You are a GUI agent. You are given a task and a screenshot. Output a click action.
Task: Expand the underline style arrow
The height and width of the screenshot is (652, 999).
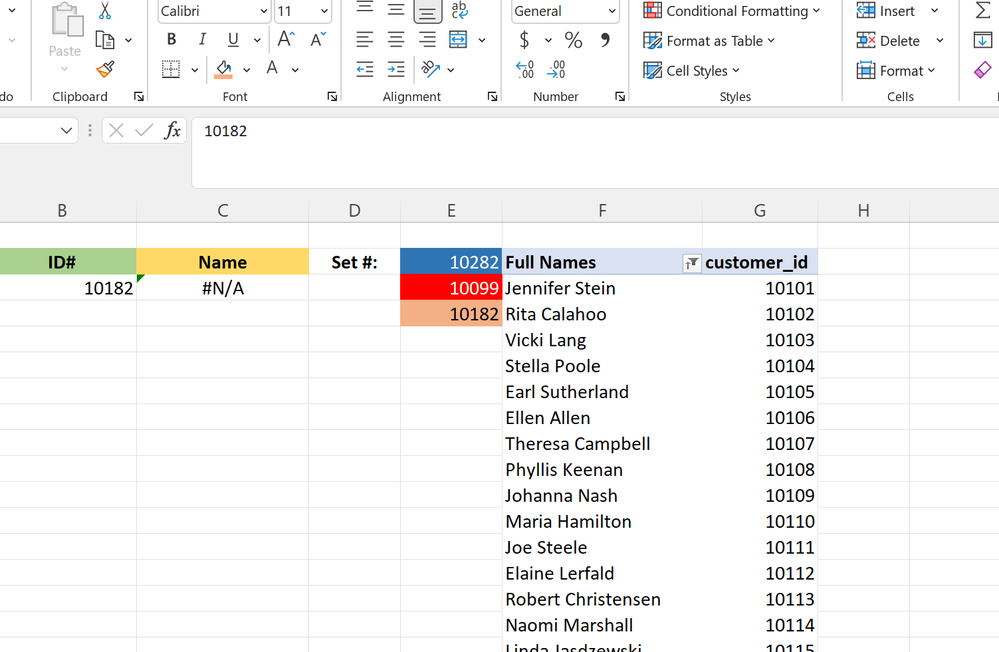click(257, 40)
